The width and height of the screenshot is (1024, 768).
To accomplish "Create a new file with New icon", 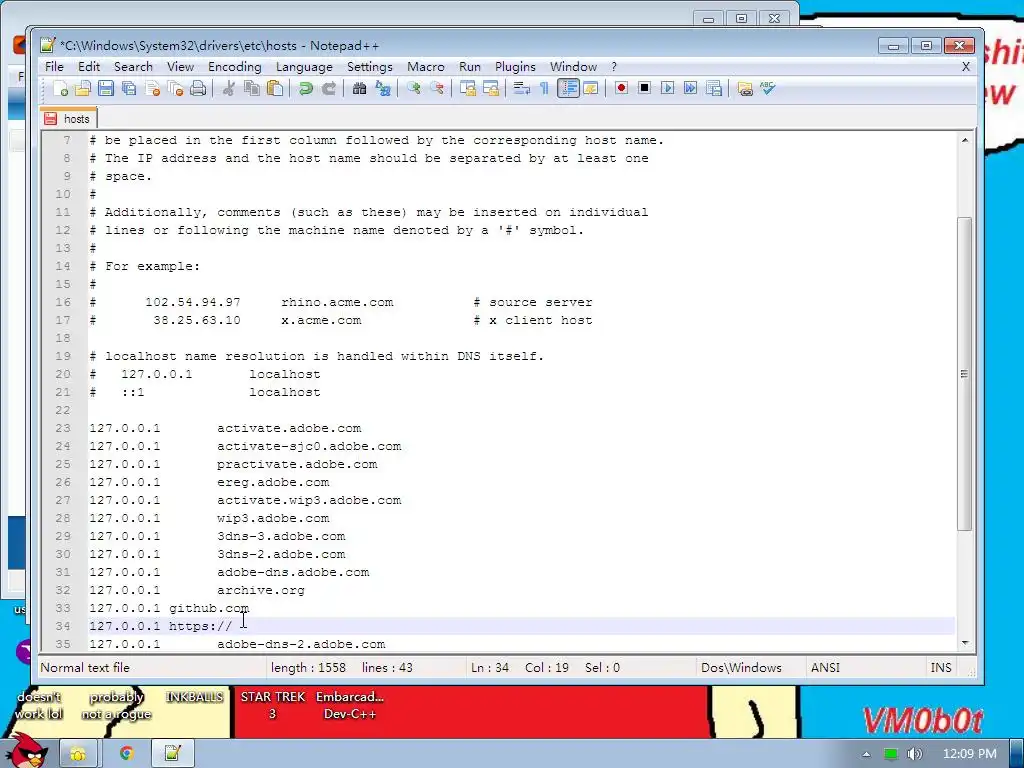I will click(60, 89).
